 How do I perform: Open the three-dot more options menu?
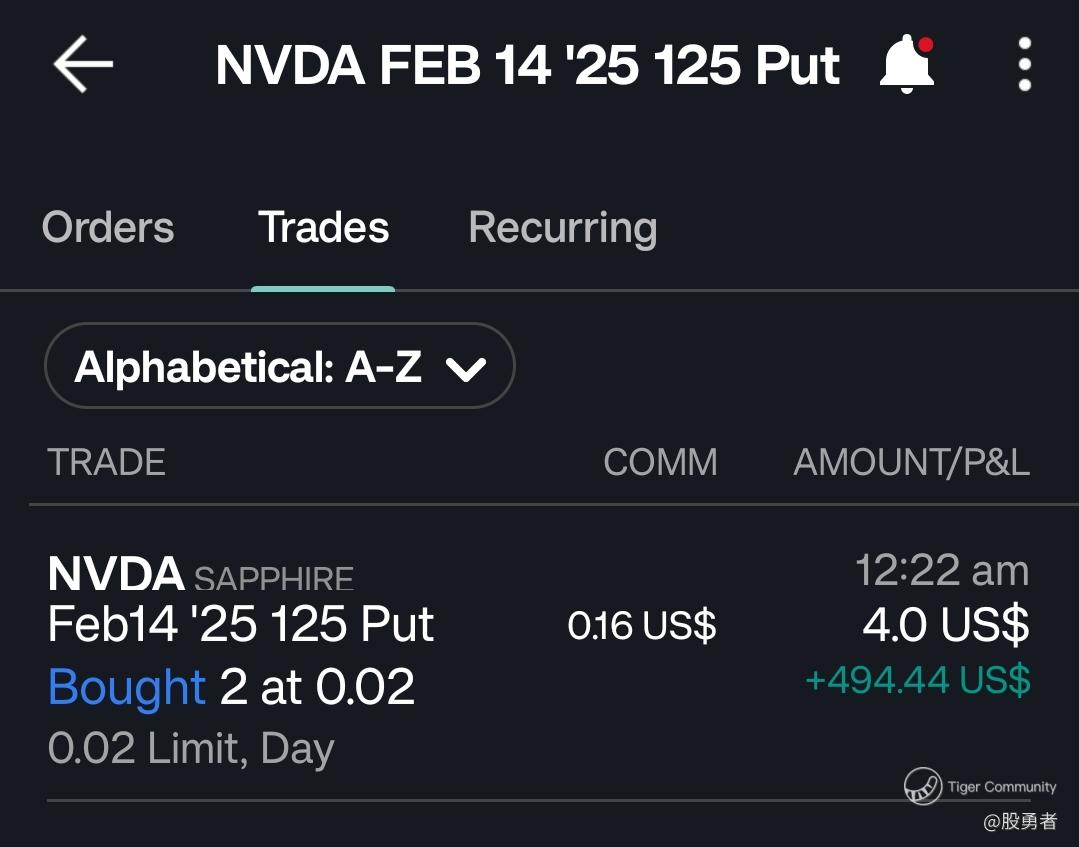pos(1024,65)
